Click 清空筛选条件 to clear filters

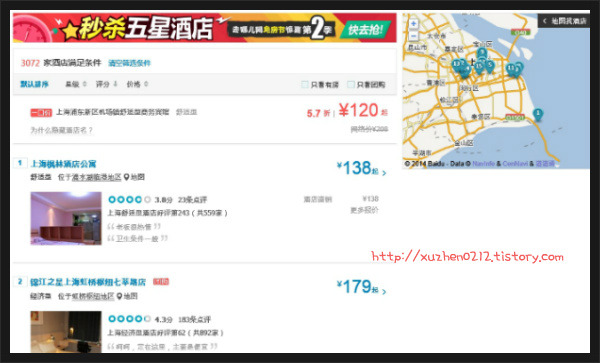pos(129,63)
